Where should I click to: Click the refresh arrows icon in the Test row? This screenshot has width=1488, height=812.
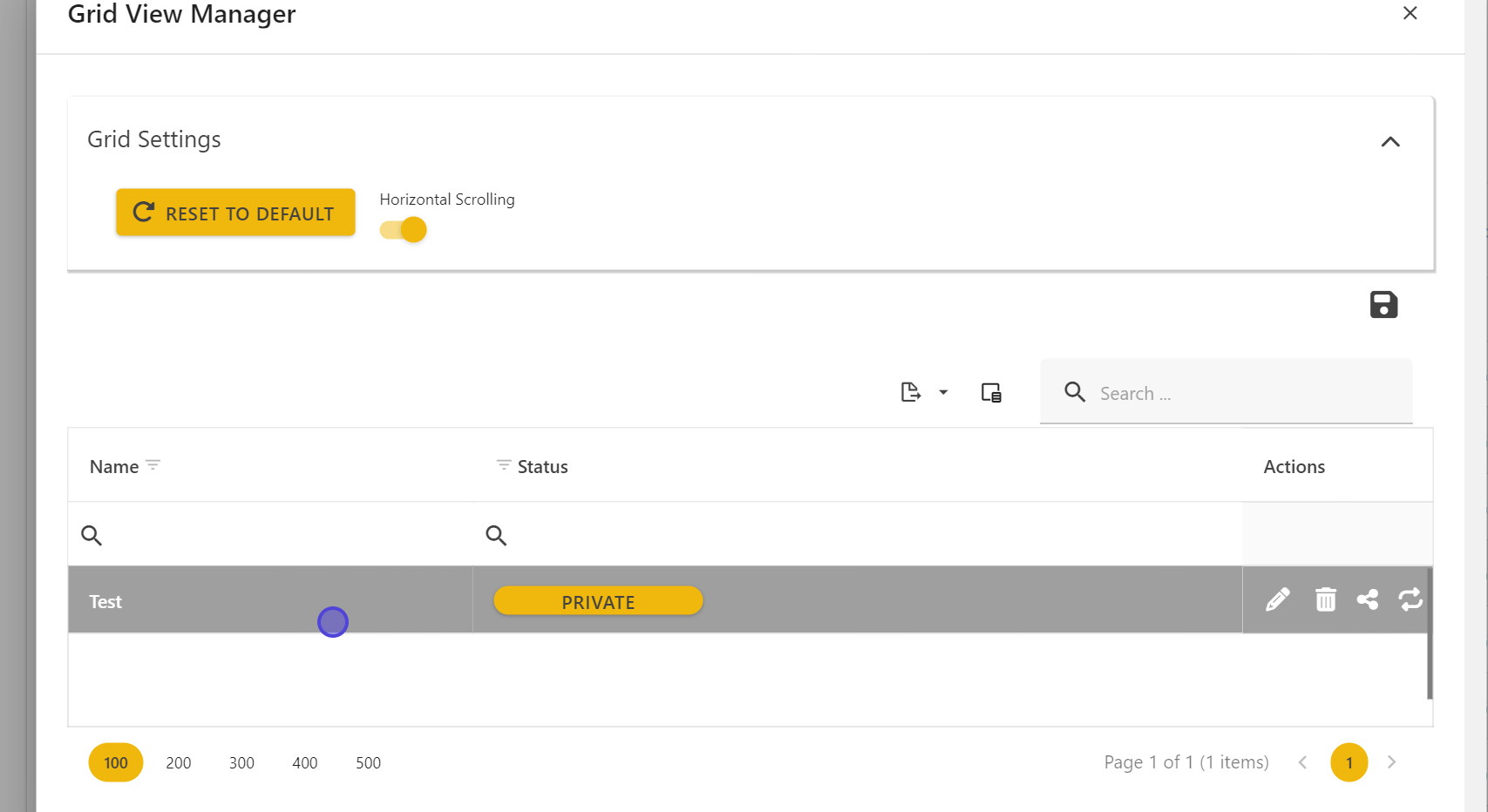click(x=1410, y=599)
